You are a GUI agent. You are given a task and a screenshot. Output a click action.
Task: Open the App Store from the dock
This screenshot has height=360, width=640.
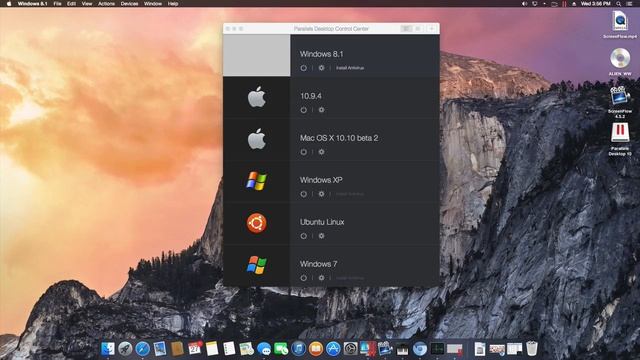click(333, 349)
